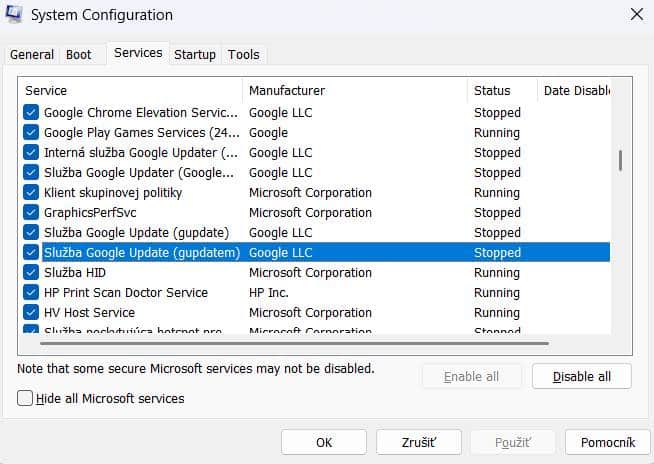Click HP Inc. manufacturer cell
654x464 pixels.
pos(269,293)
